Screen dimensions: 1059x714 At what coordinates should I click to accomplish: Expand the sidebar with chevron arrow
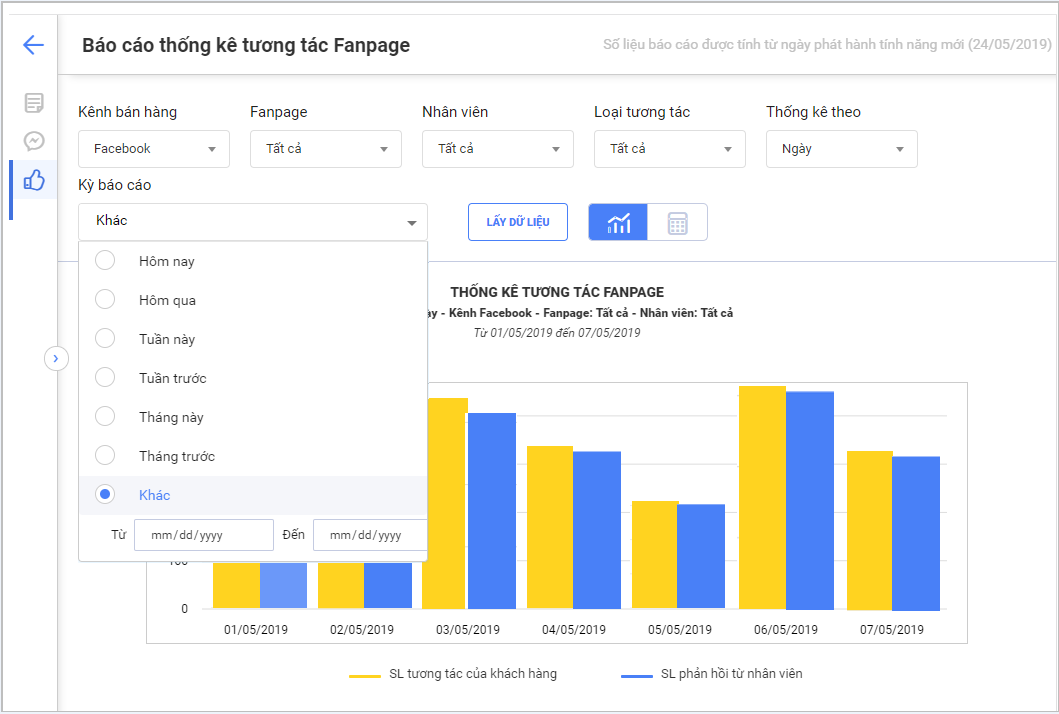click(56, 358)
